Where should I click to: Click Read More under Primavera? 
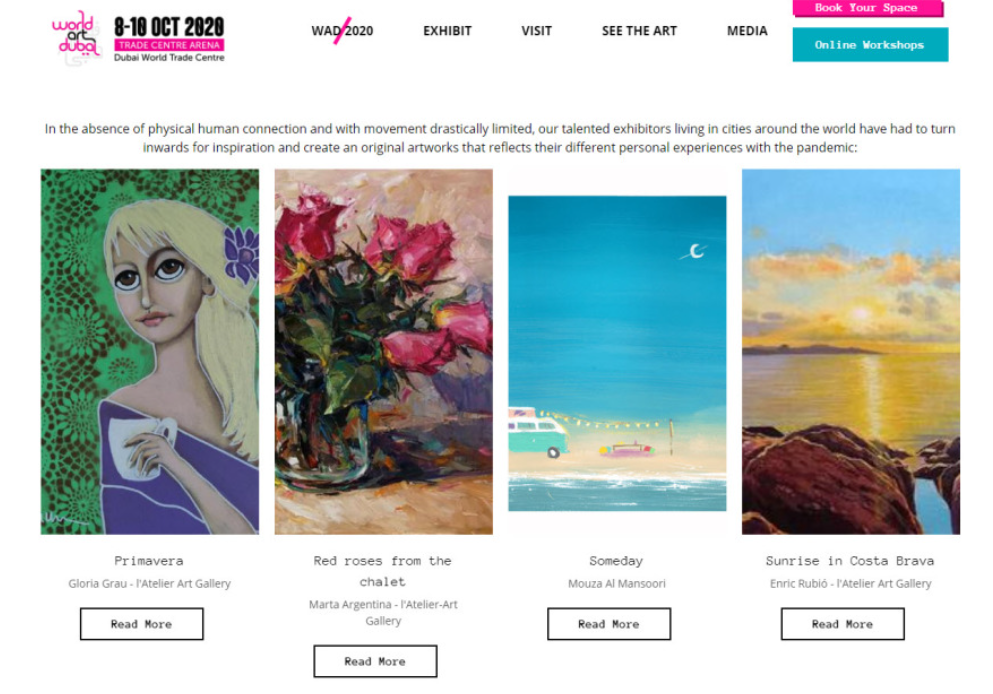pos(142,624)
